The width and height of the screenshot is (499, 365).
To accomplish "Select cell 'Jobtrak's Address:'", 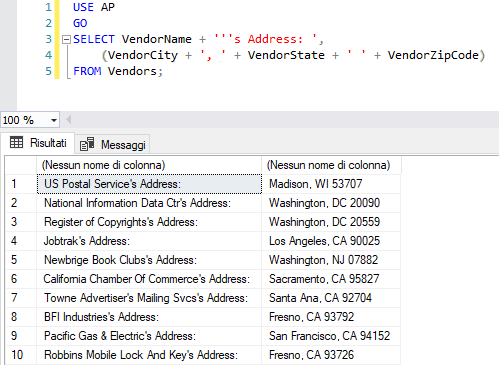I will coord(149,241).
